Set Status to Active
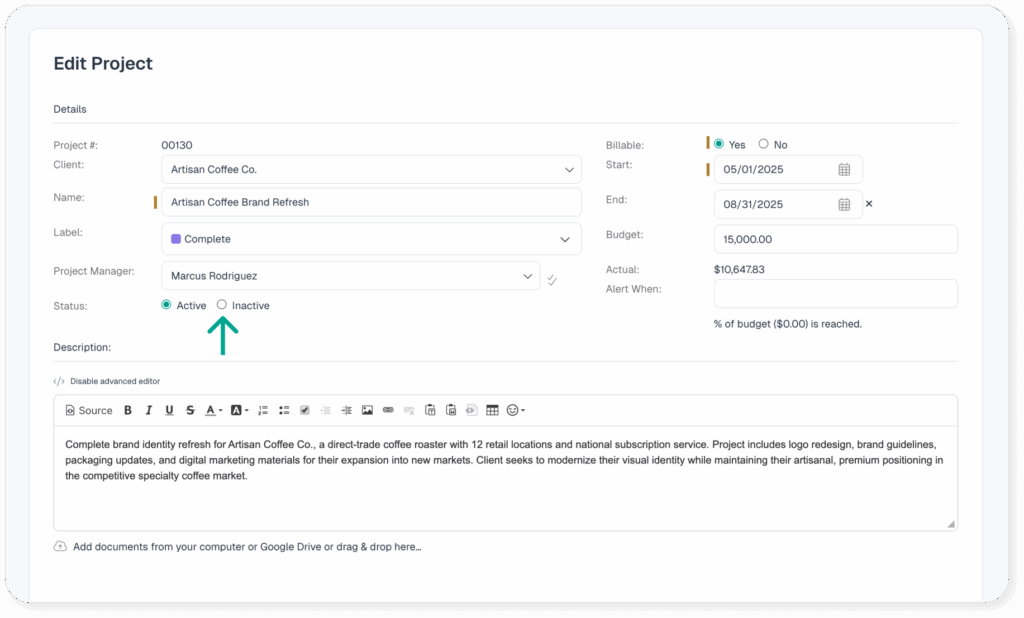The height and width of the screenshot is (618, 1024). point(166,304)
